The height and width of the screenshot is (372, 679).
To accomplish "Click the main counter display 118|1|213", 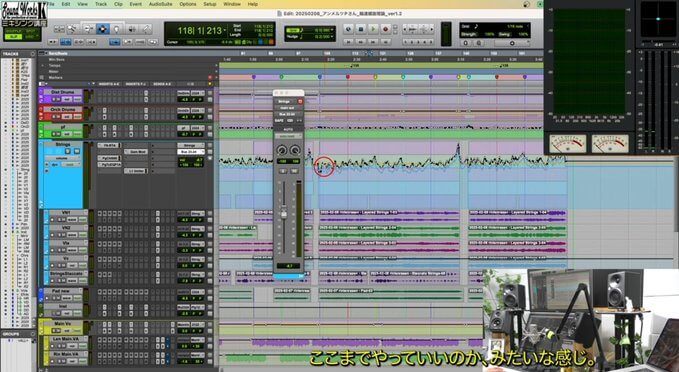I will point(199,31).
